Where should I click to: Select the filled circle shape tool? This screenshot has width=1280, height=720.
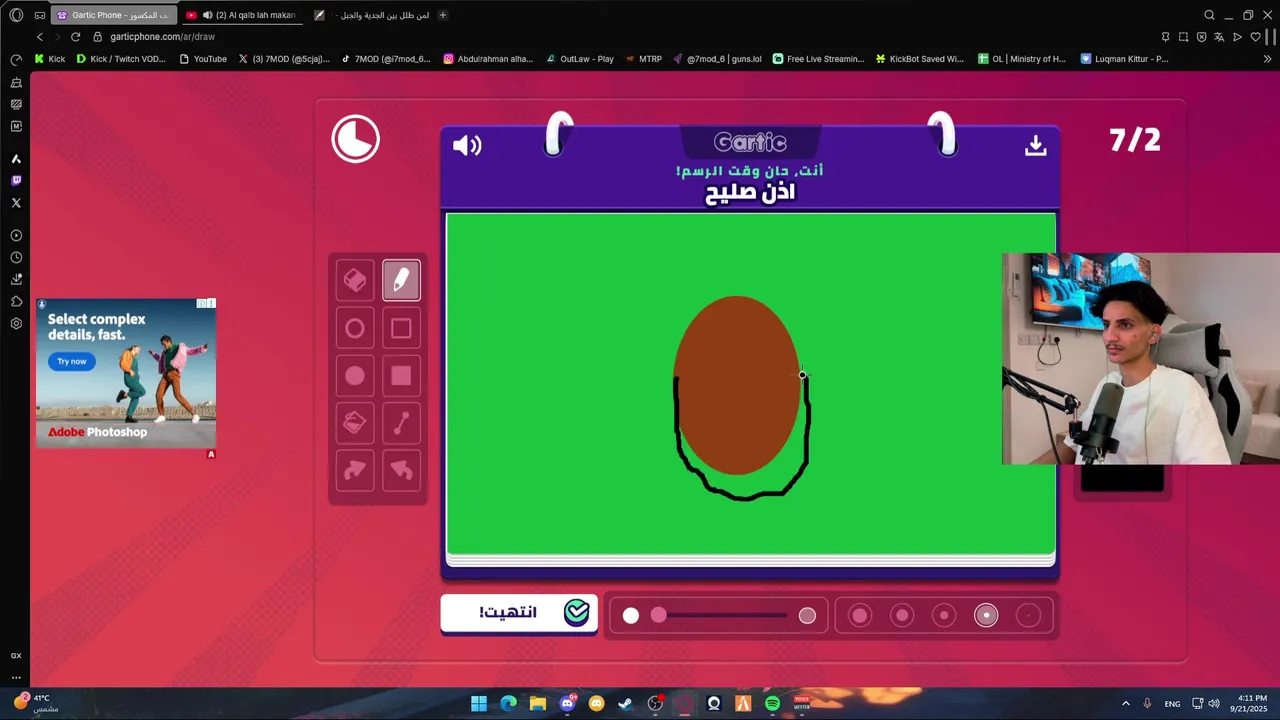point(355,376)
